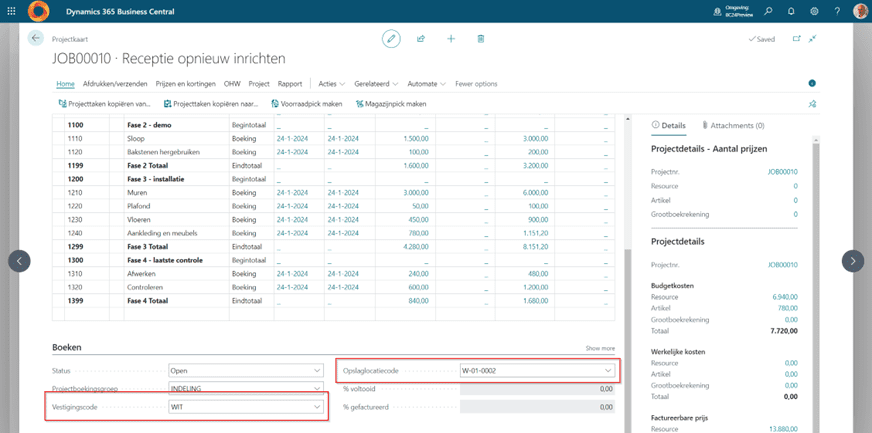This screenshot has height=433, width=872.
Task: Switch to the Attachments tab
Action: [x=733, y=126]
